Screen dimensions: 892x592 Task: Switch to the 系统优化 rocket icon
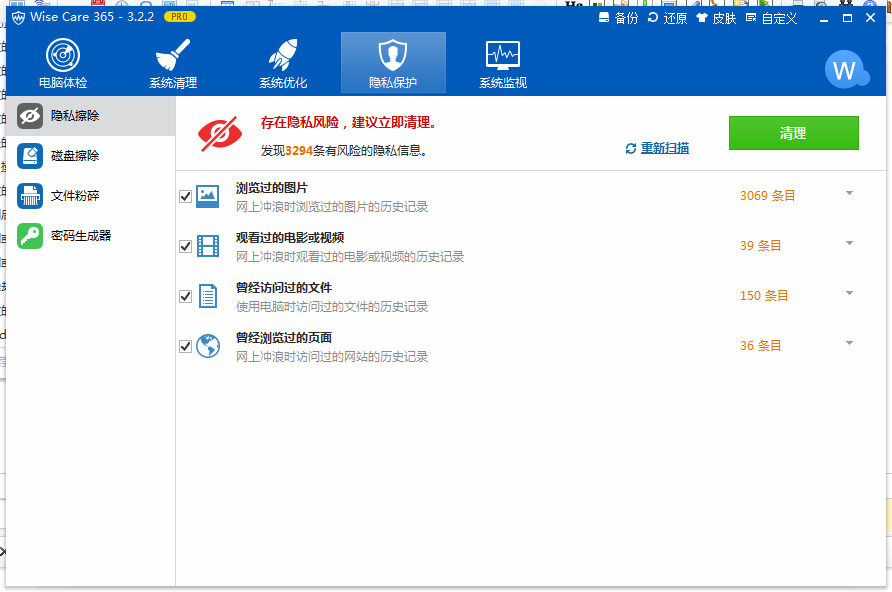coord(283,60)
